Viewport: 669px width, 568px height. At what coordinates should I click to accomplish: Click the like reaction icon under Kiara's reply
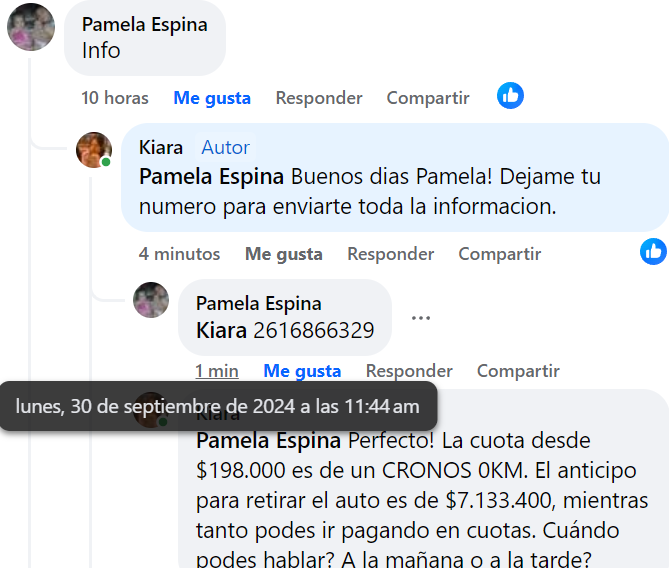pyautogui.click(x=654, y=252)
